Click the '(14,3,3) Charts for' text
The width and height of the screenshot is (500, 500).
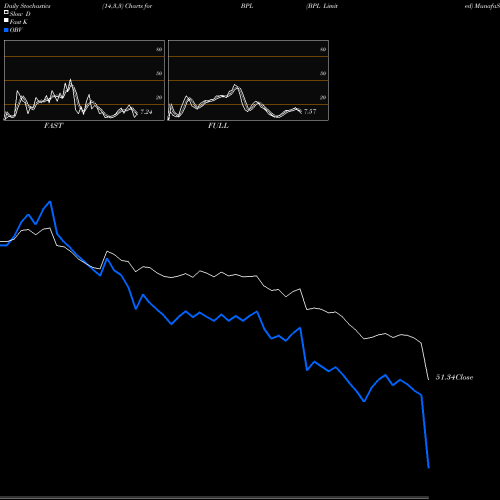pos(127,6)
